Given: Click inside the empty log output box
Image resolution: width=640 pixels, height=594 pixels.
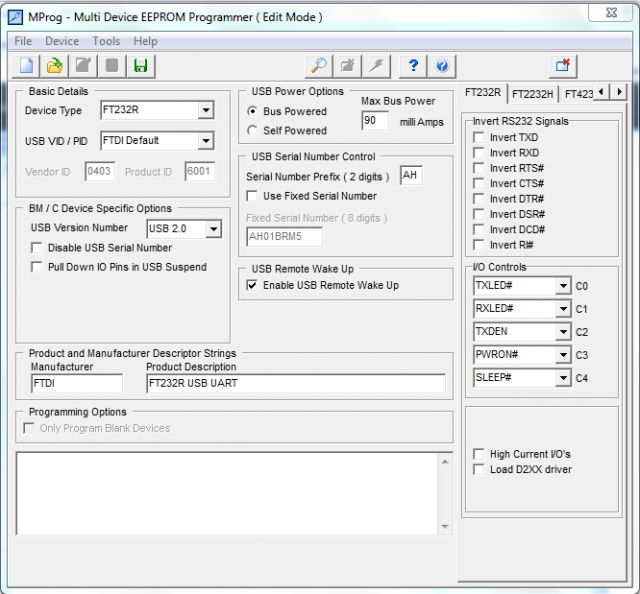Looking at the screenshot, I should pos(227,493).
